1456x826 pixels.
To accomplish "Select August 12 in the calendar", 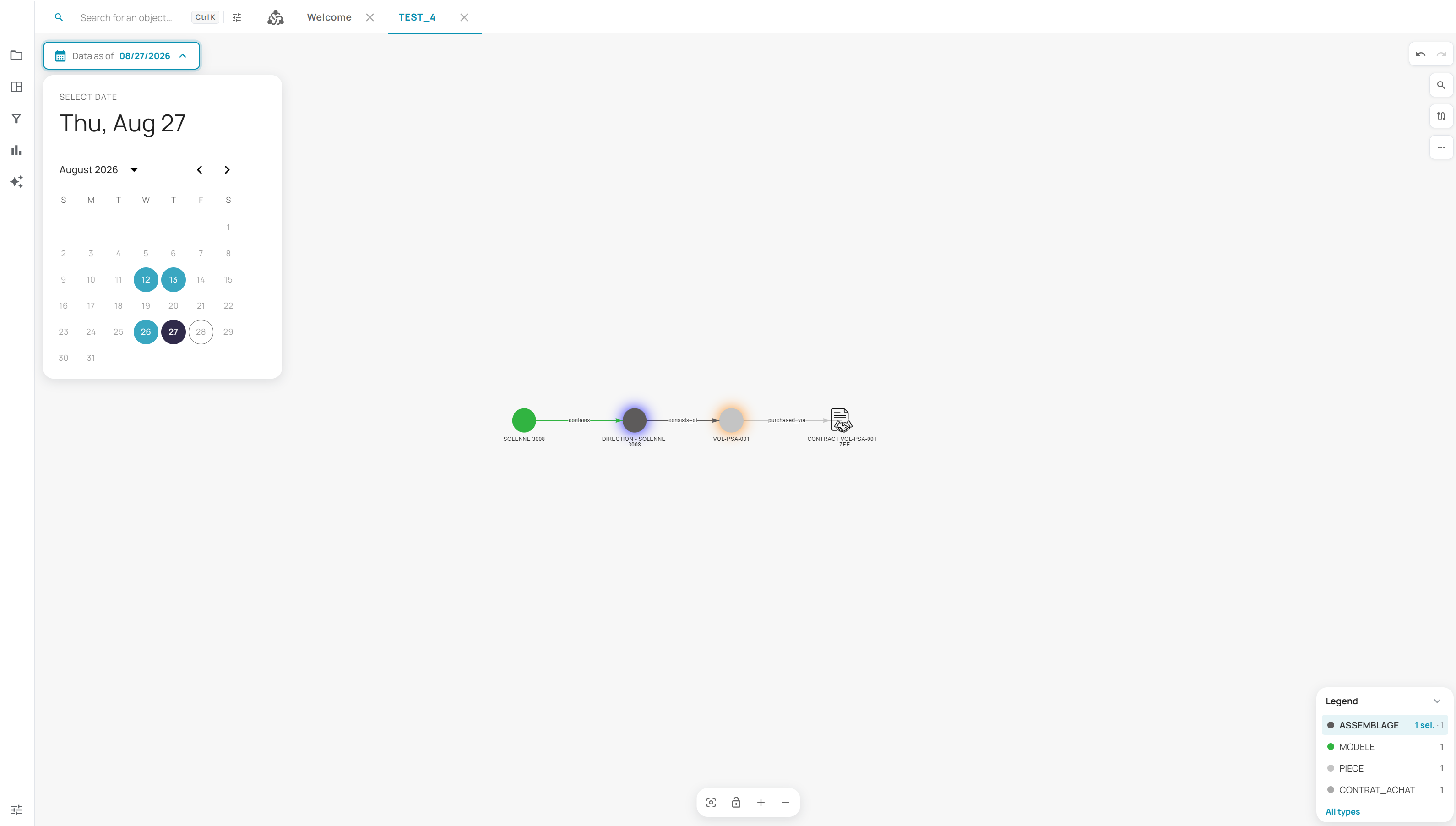I will click(146, 280).
